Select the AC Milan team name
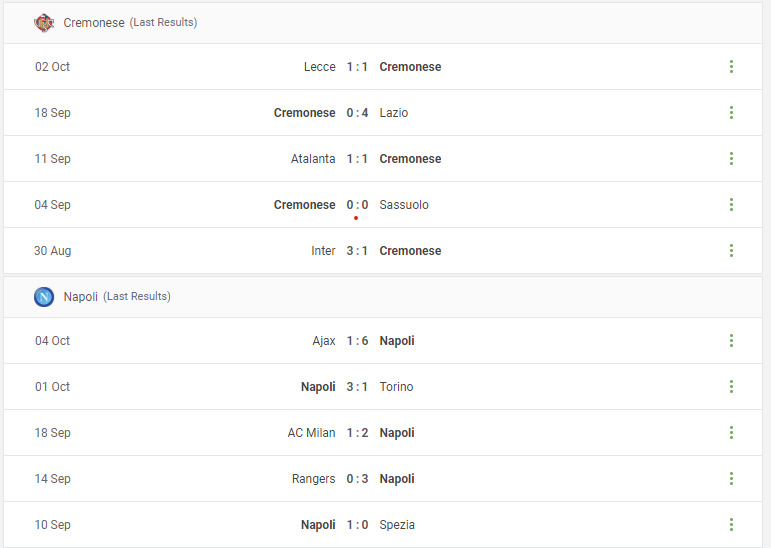 [311, 433]
